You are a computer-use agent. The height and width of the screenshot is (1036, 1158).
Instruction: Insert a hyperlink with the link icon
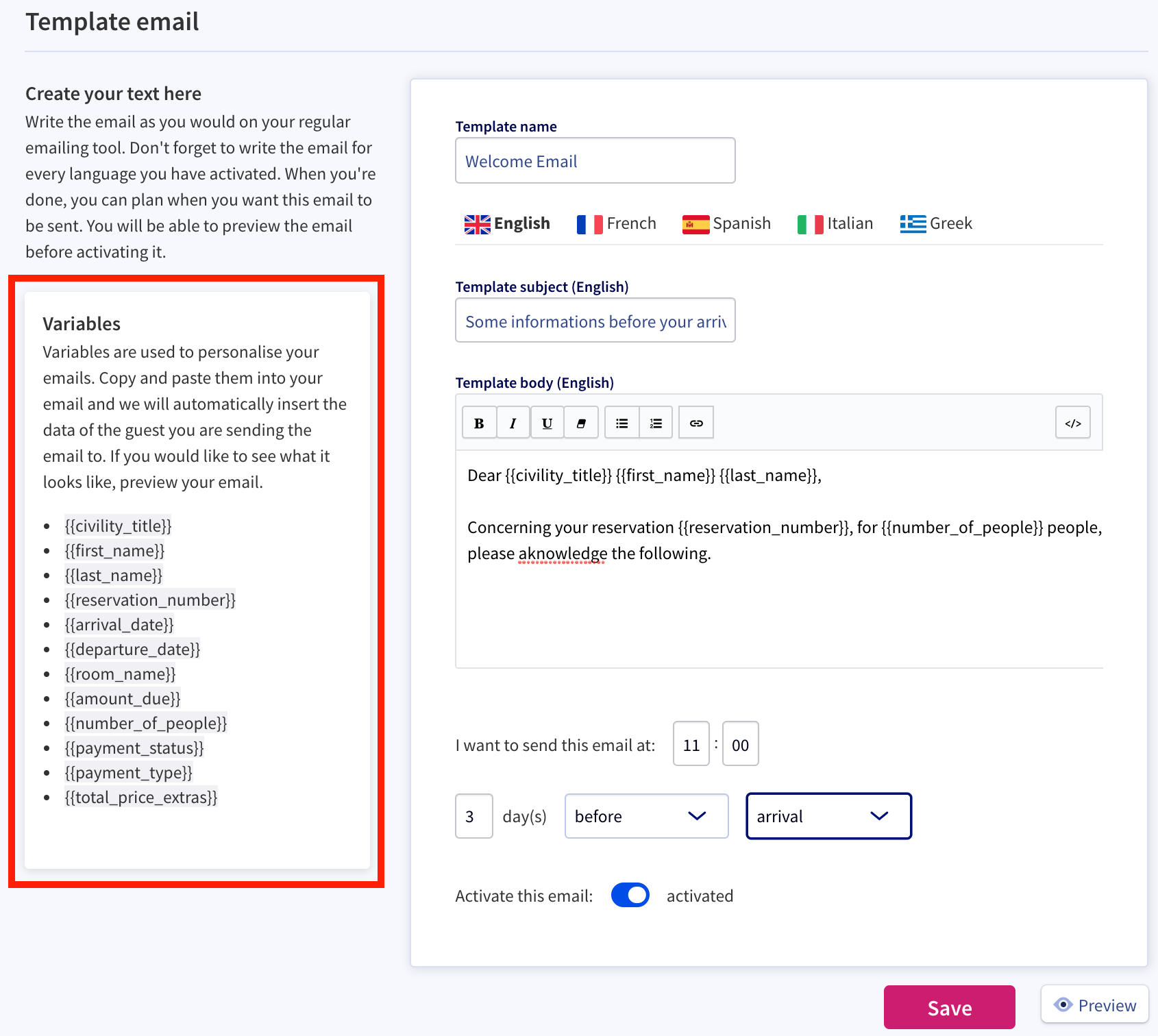696,423
